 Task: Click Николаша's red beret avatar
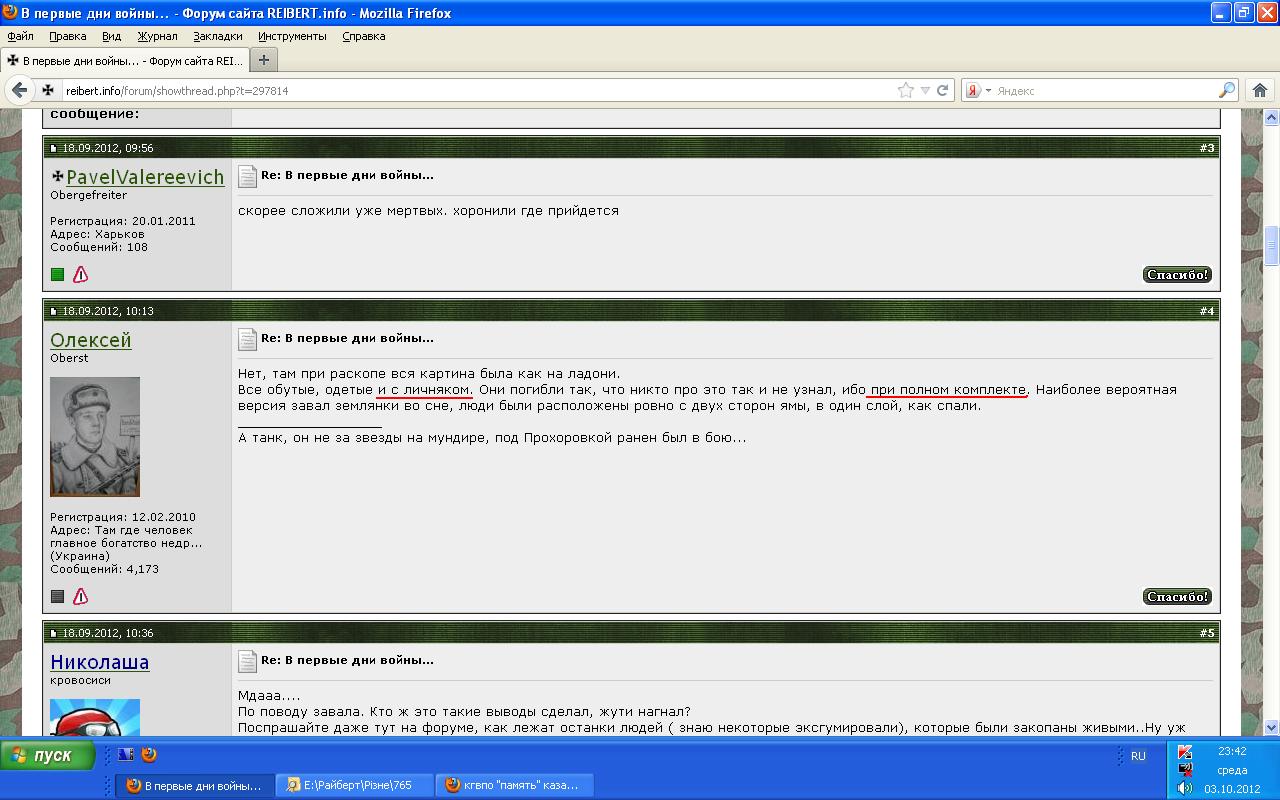pos(95,717)
